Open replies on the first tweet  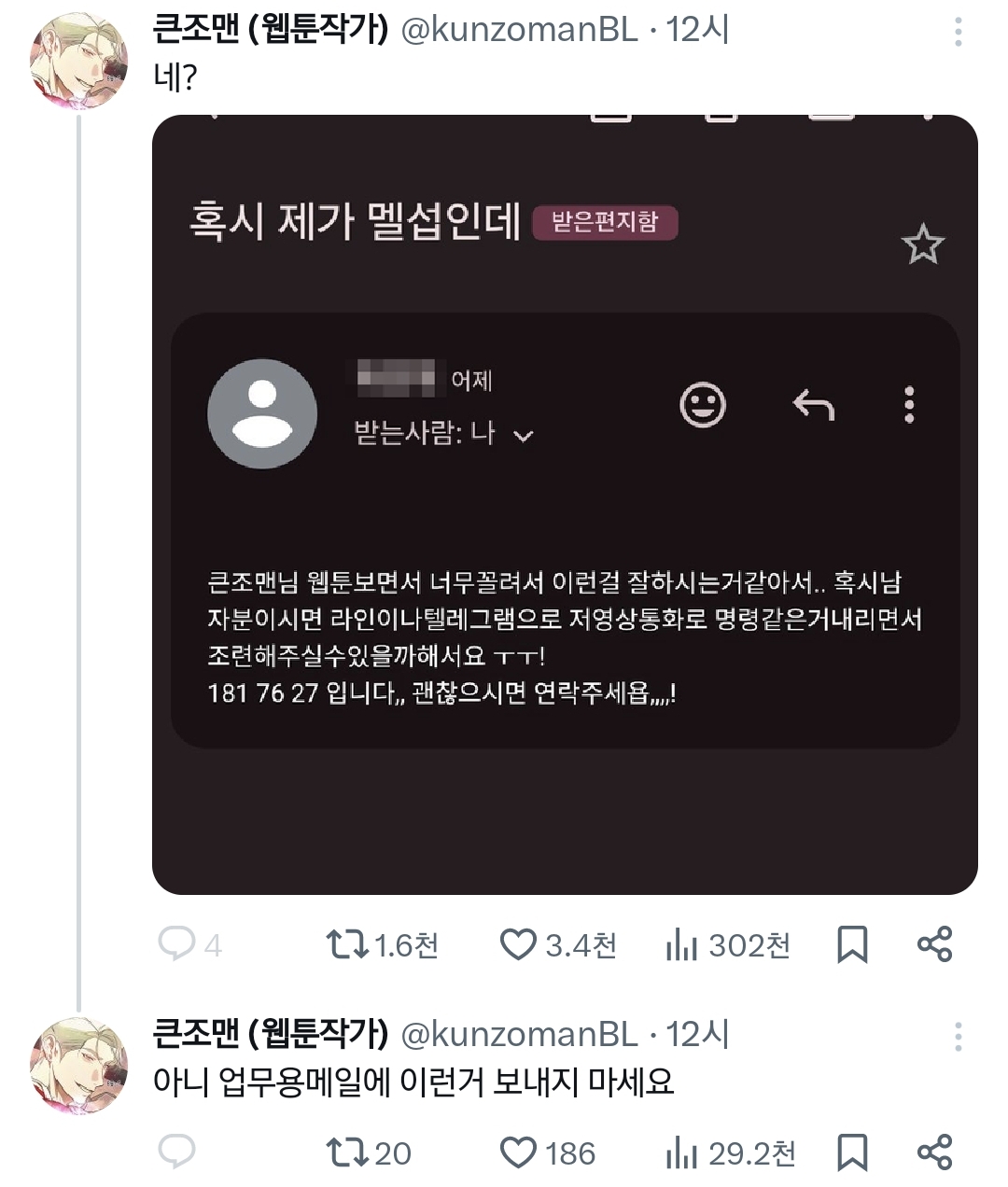[x=176, y=944]
